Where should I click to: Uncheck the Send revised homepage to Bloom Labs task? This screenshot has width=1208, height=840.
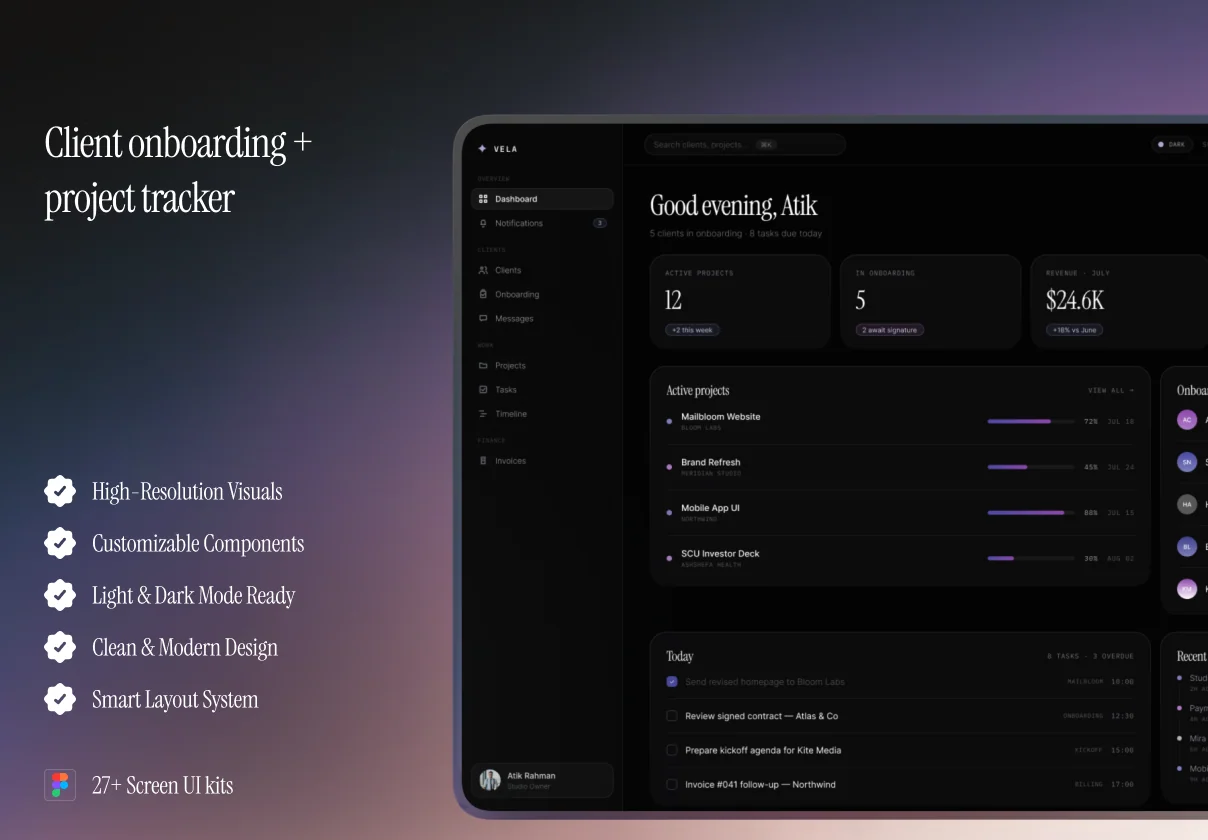tap(672, 682)
